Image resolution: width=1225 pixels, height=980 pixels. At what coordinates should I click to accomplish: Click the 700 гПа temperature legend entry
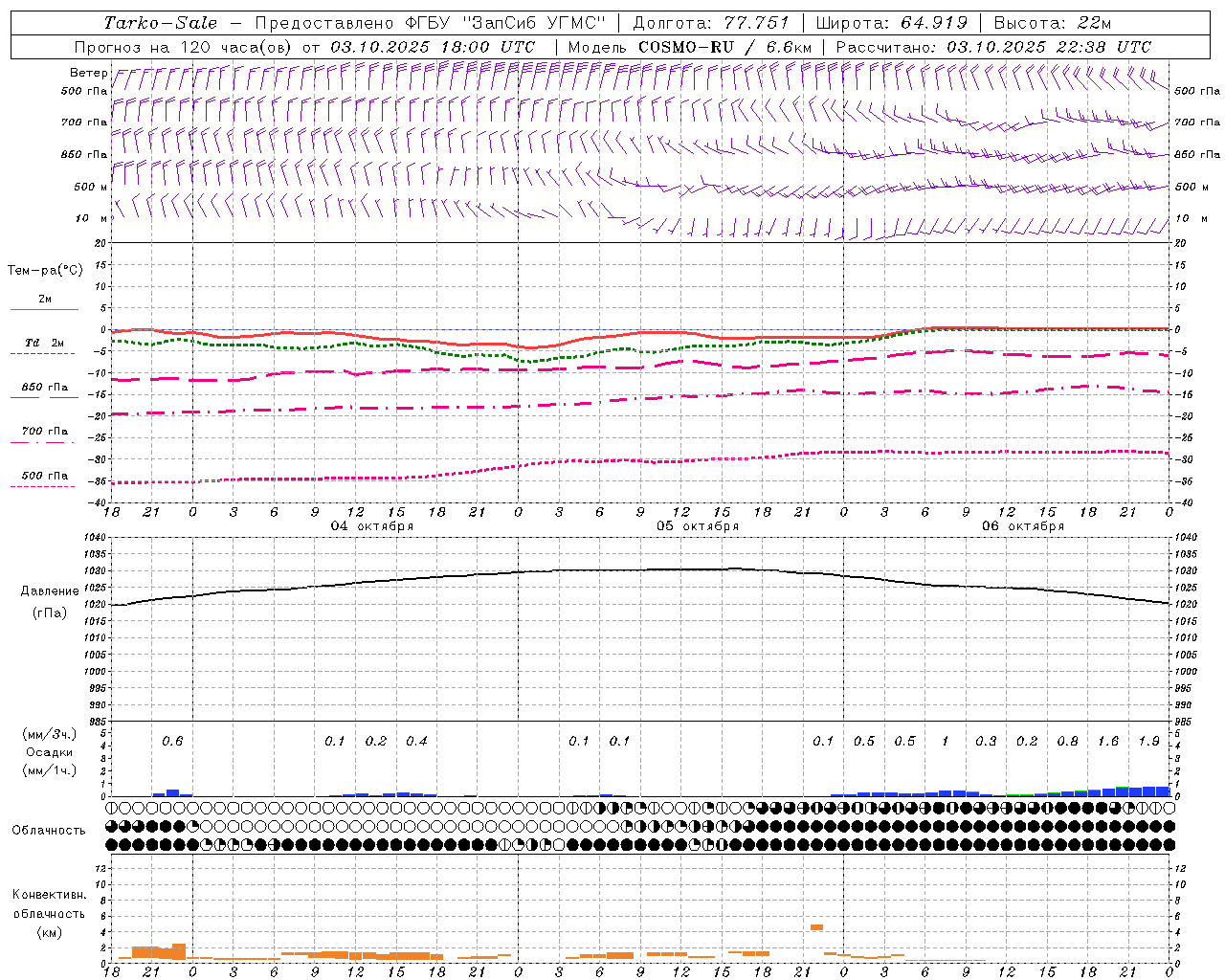pyautogui.click(x=44, y=432)
